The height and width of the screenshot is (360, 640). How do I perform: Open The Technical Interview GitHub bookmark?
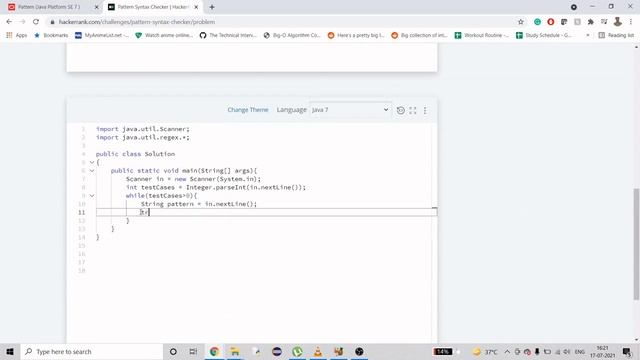tap(228, 35)
